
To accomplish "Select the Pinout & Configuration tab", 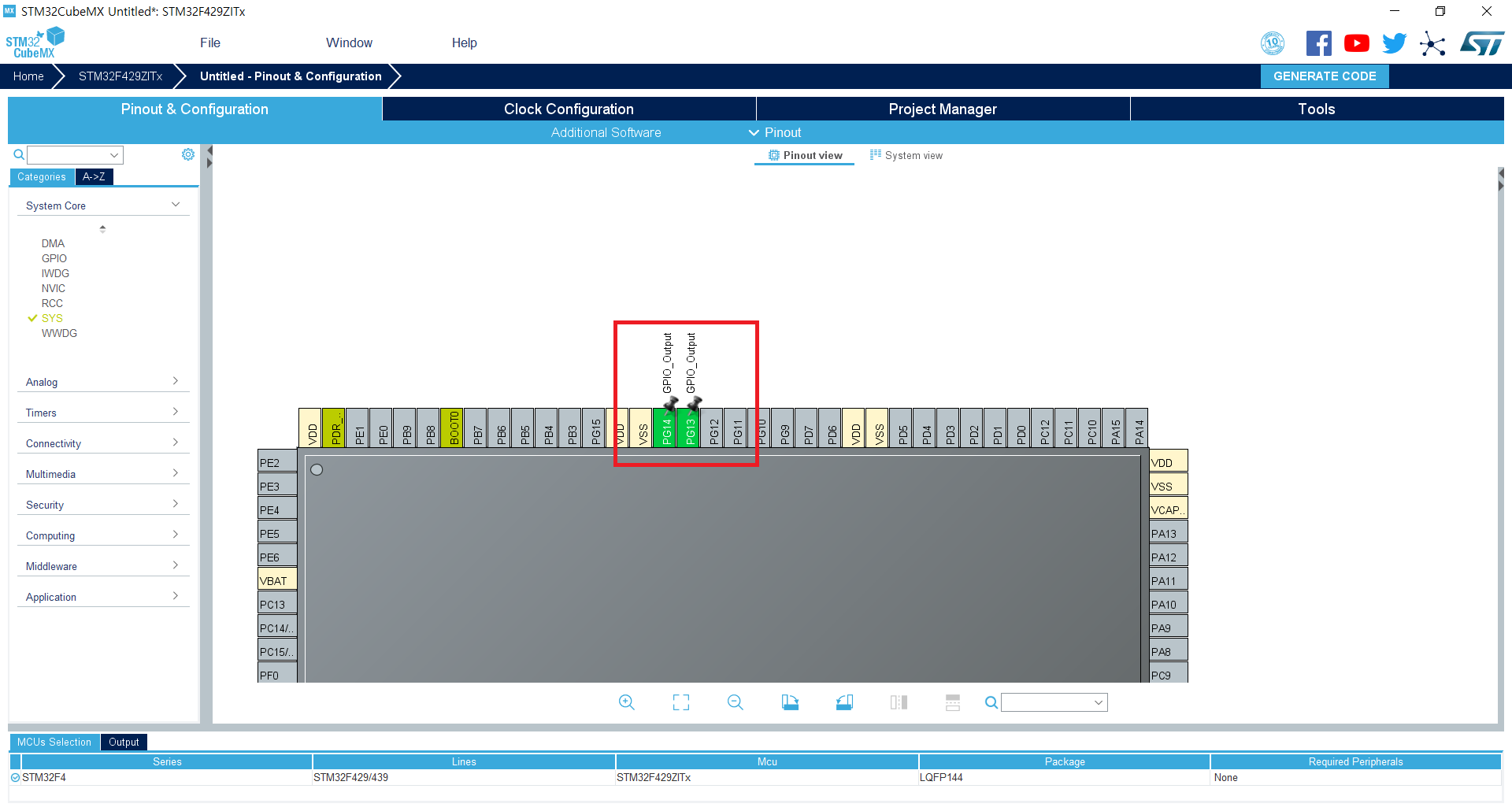I will click(x=195, y=109).
